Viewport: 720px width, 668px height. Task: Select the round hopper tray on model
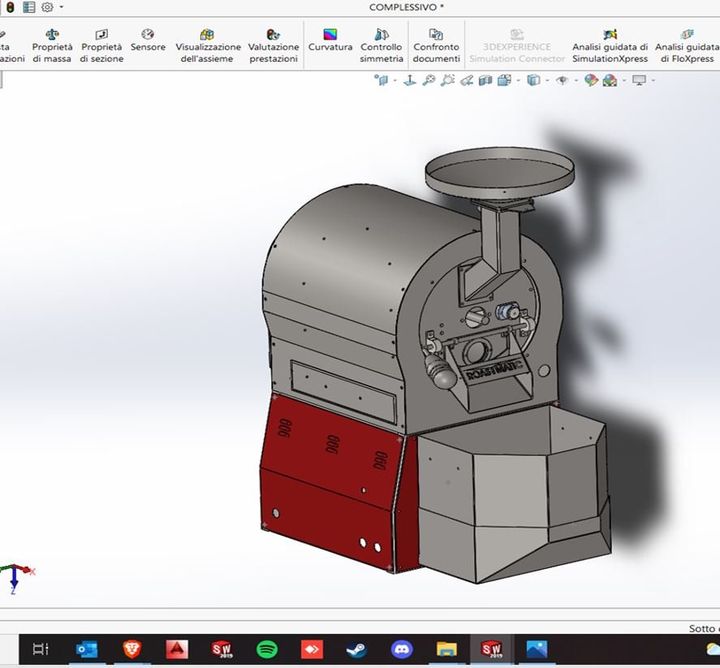pyautogui.click(x=500, y=172)
